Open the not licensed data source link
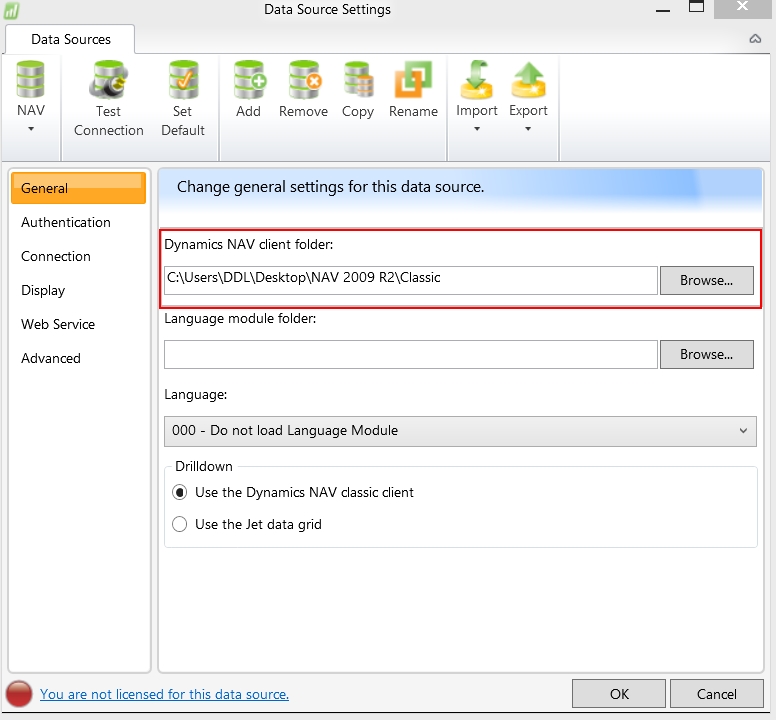The image size is (776, 720). tap(164, 694)
